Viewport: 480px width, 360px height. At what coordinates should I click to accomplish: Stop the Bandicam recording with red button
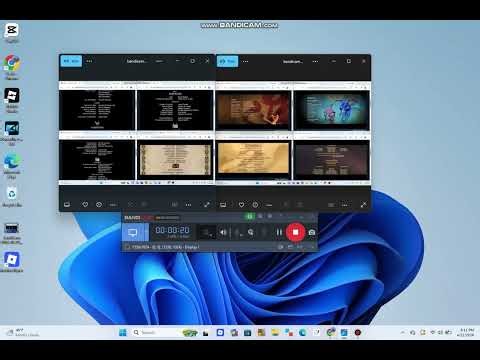point(295,232)
